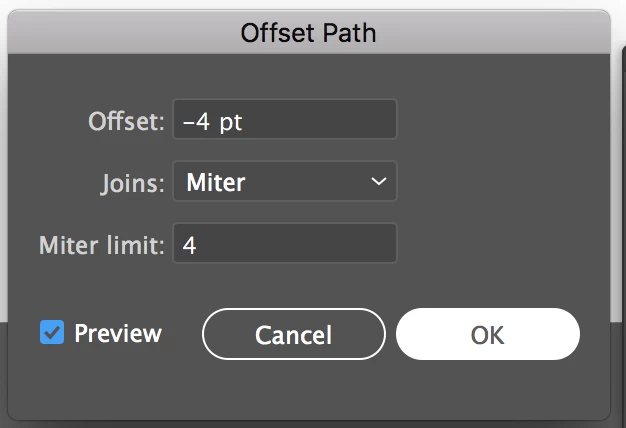The height and width of the screenshot is (428, 626).
Task: Click the "Miter limit:" field label
Action: tap(101, 246)
